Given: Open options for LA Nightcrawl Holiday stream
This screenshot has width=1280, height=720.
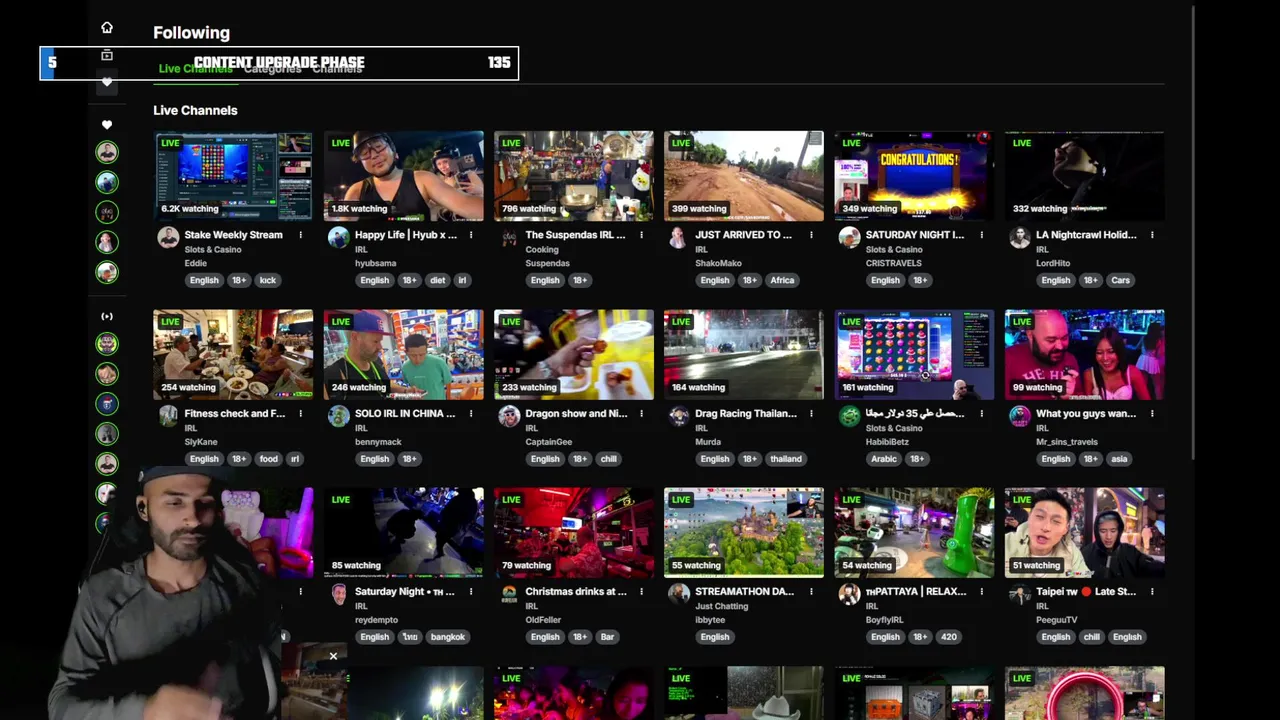Looking at the screenshot, I should (x=1152, y=235).
